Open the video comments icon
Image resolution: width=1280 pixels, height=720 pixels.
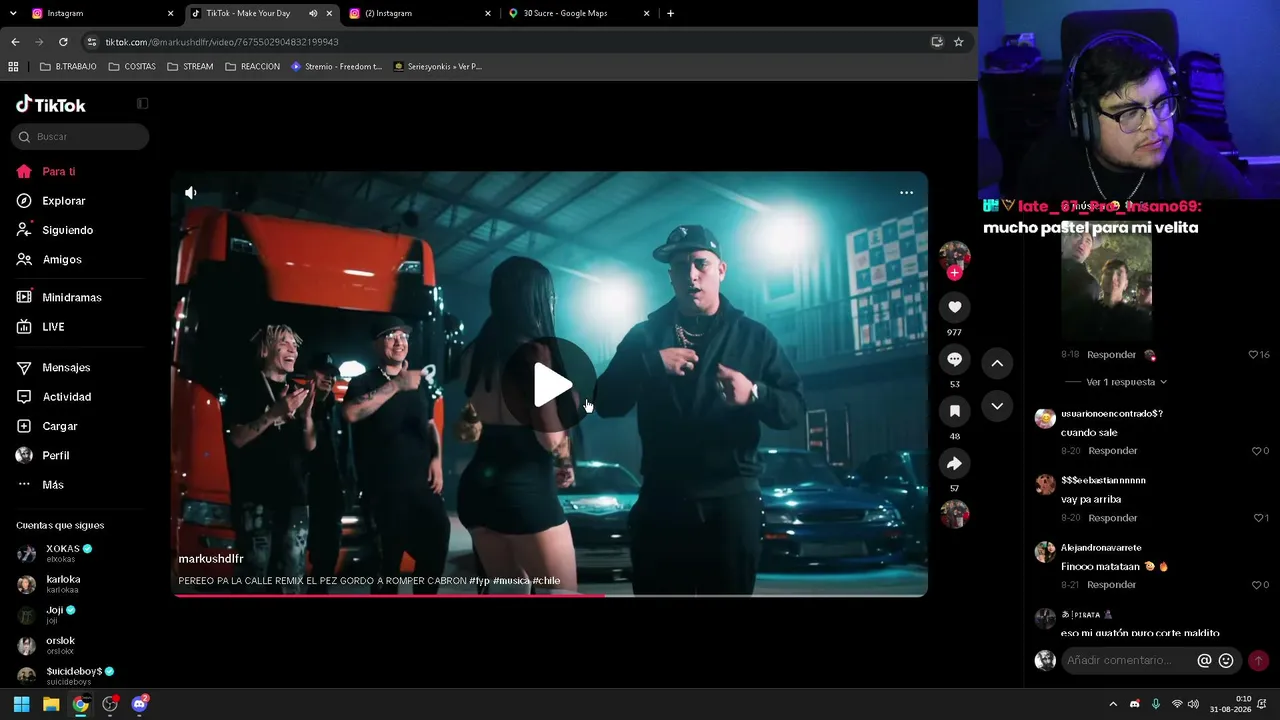click(x=954, y=359)
